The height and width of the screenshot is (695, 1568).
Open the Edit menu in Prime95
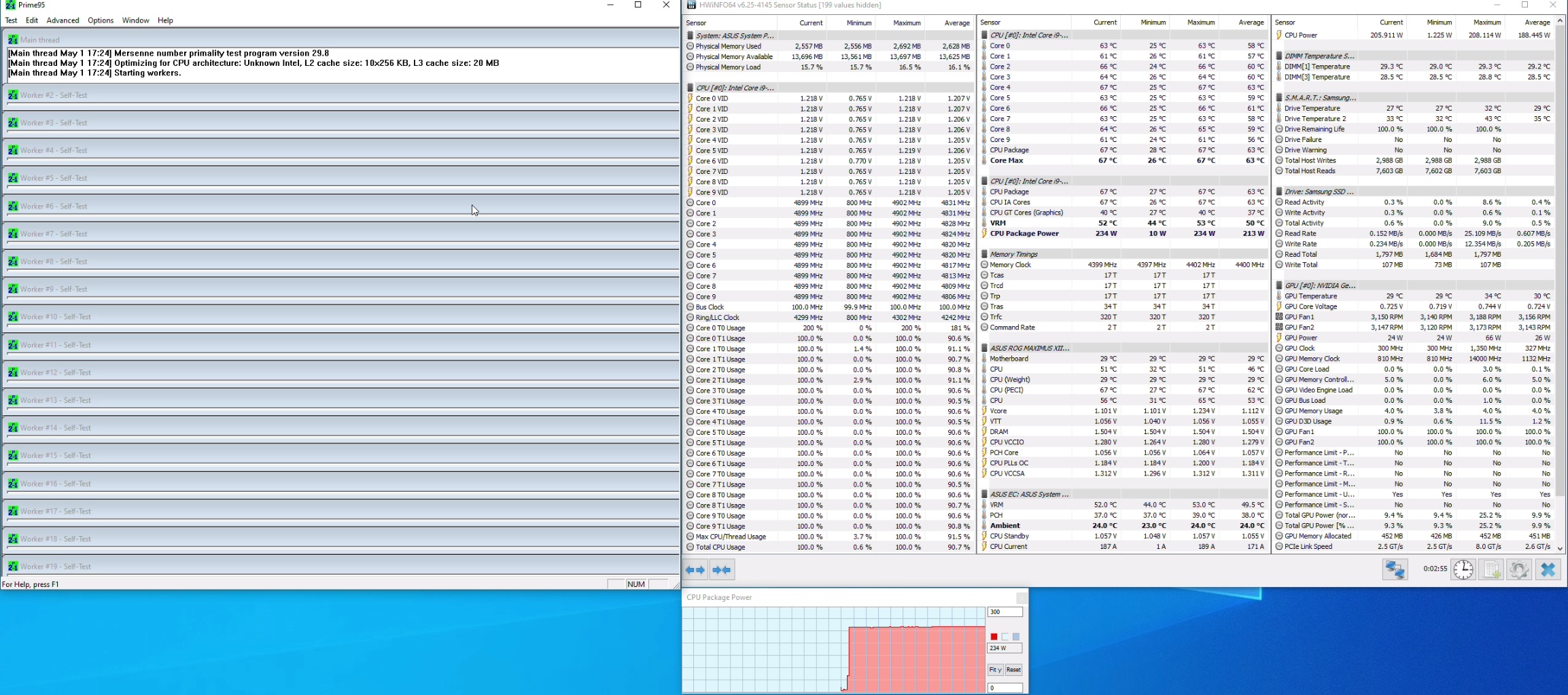(x=32, y=20)
